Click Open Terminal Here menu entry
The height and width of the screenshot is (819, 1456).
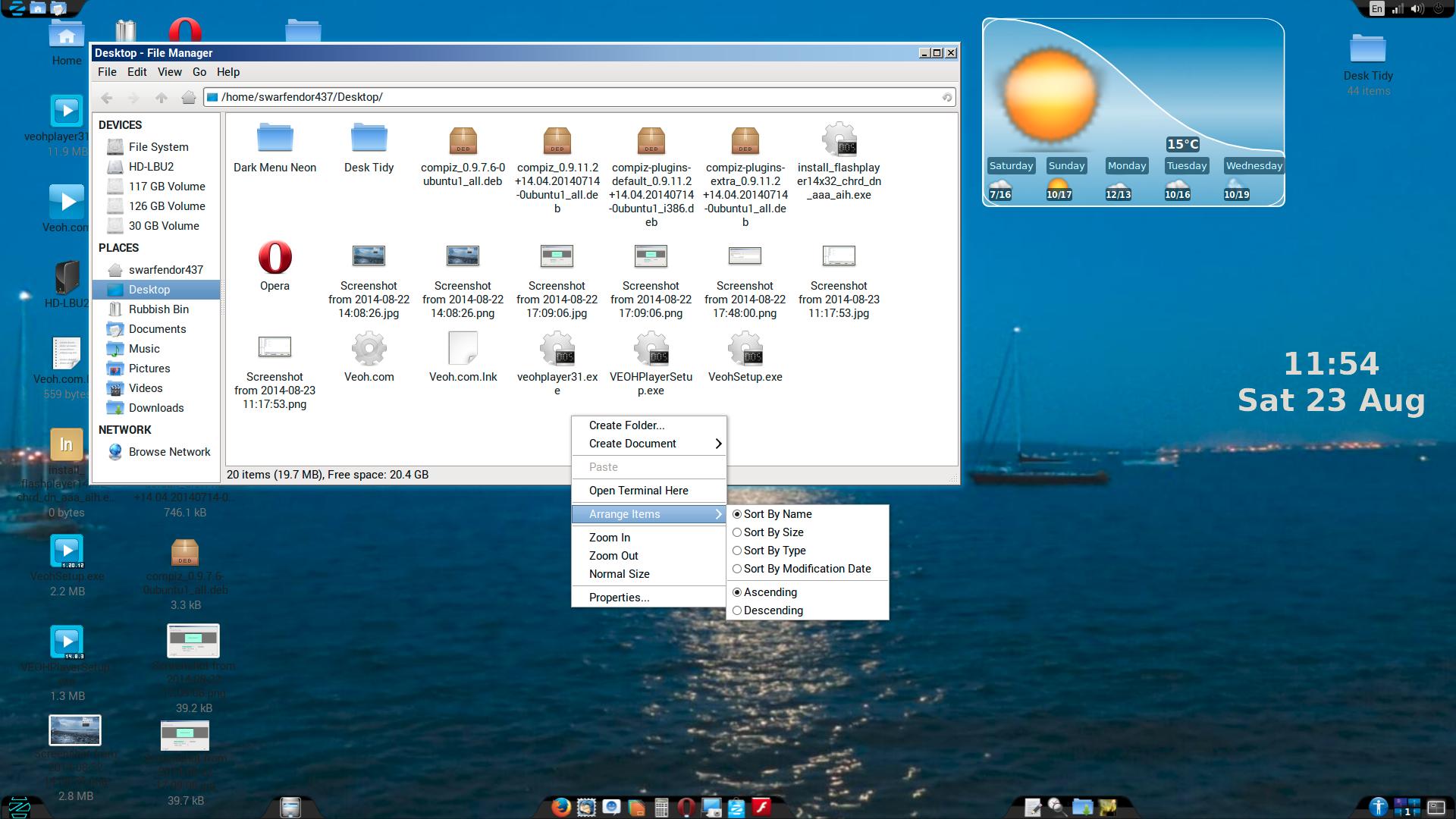pos(639,491)
